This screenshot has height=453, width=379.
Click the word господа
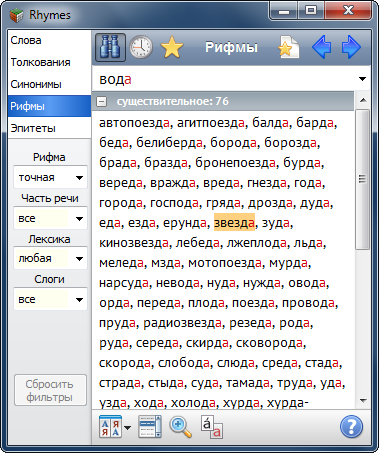click(175, 203)
